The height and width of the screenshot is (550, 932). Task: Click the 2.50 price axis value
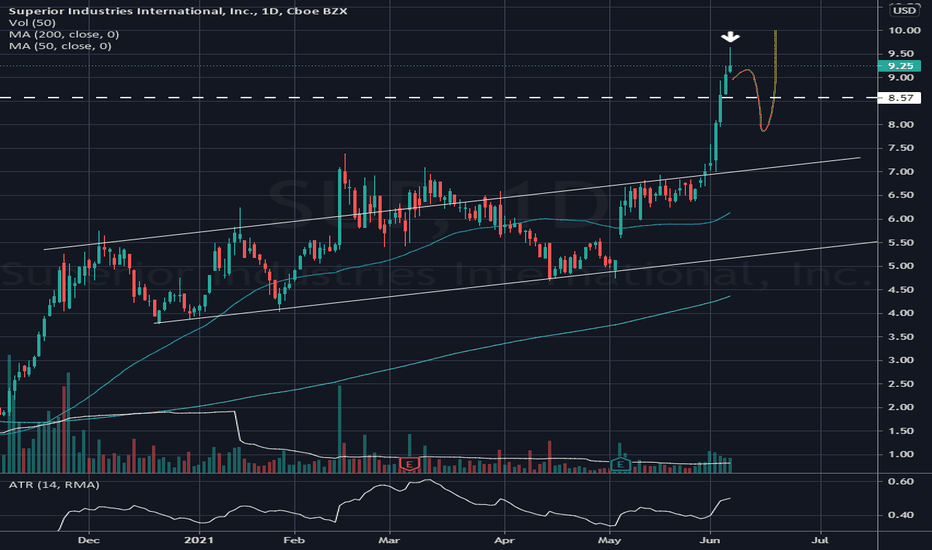coord(901,384)
